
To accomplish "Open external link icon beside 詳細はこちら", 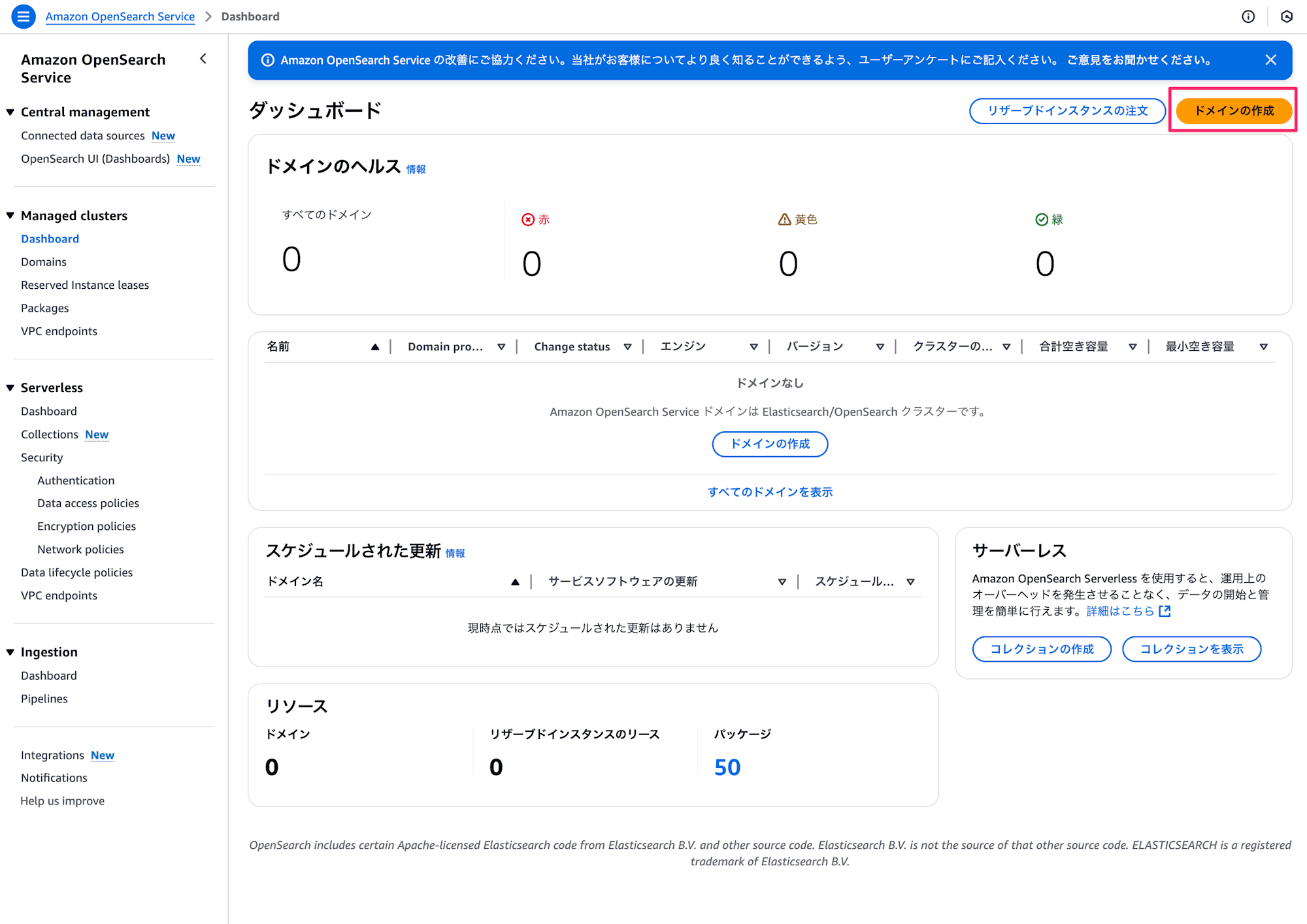I will tap(1165, 611).
